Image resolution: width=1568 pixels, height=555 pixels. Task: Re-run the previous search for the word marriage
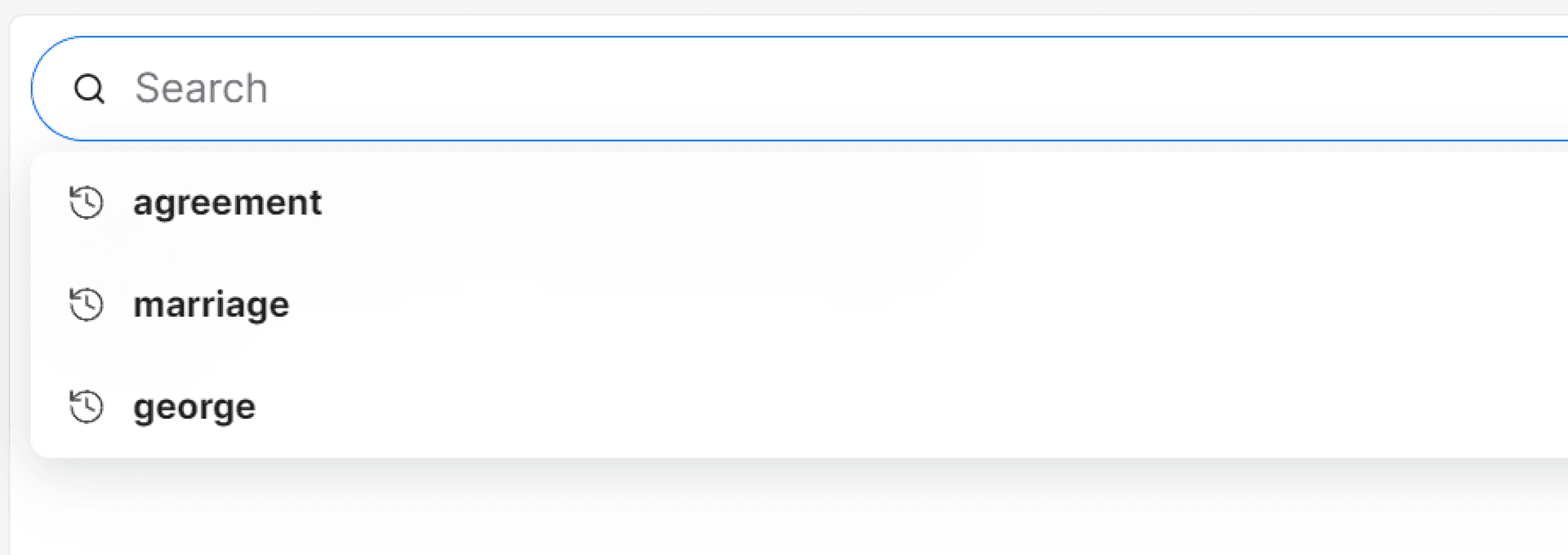coord(211,304)
